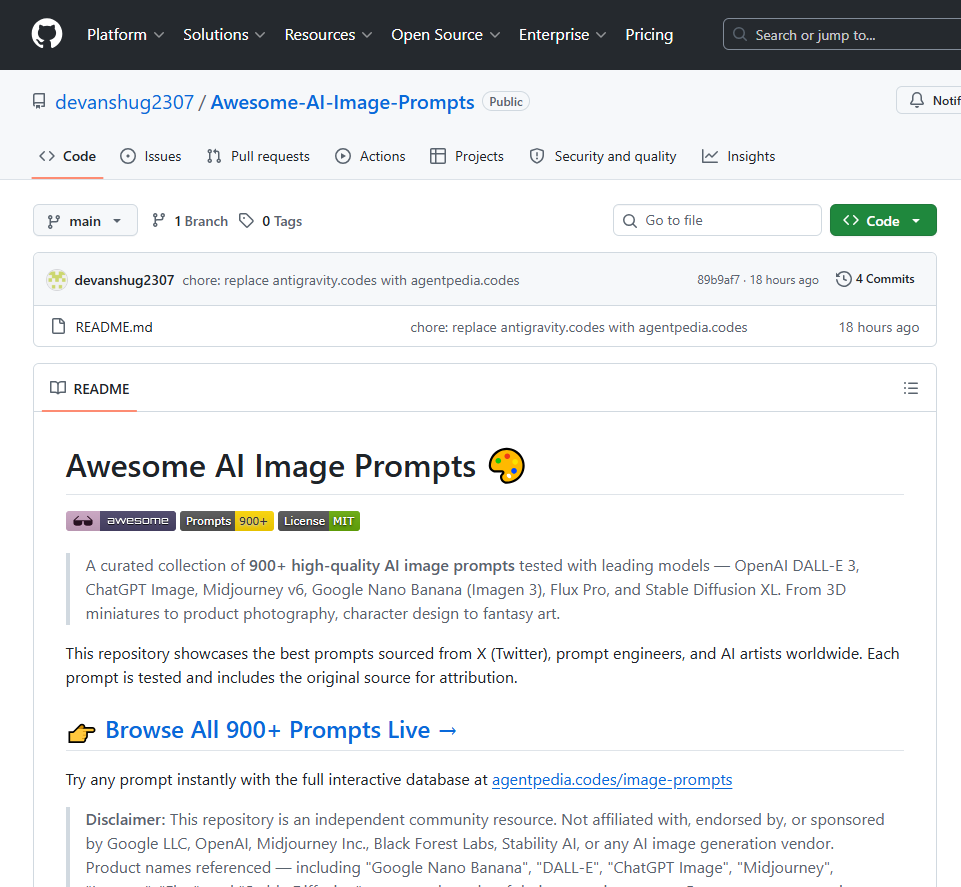The height and width of the screenshot is (887, 961).
Task: Select the Actions play icon
Action: pos(343,156)
